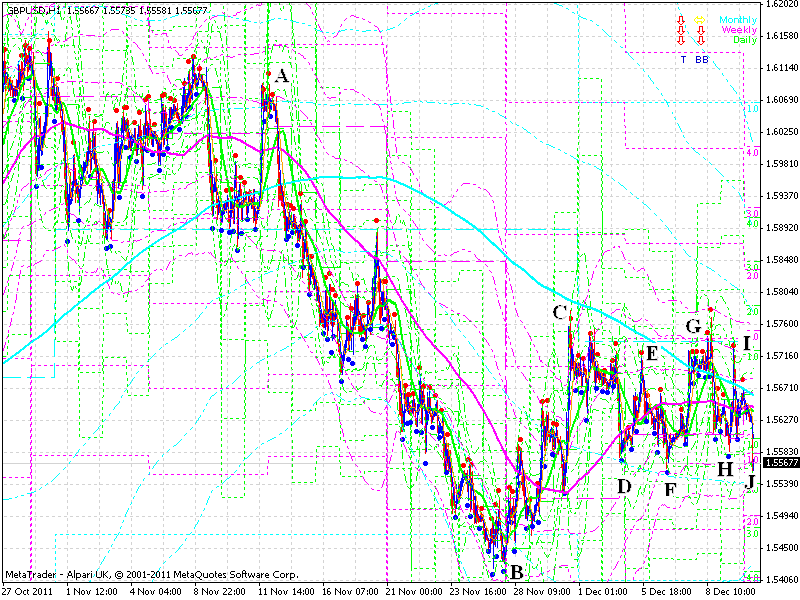
Task: Click the 1.56270 price axis label
Action: (x=782, y=420)
